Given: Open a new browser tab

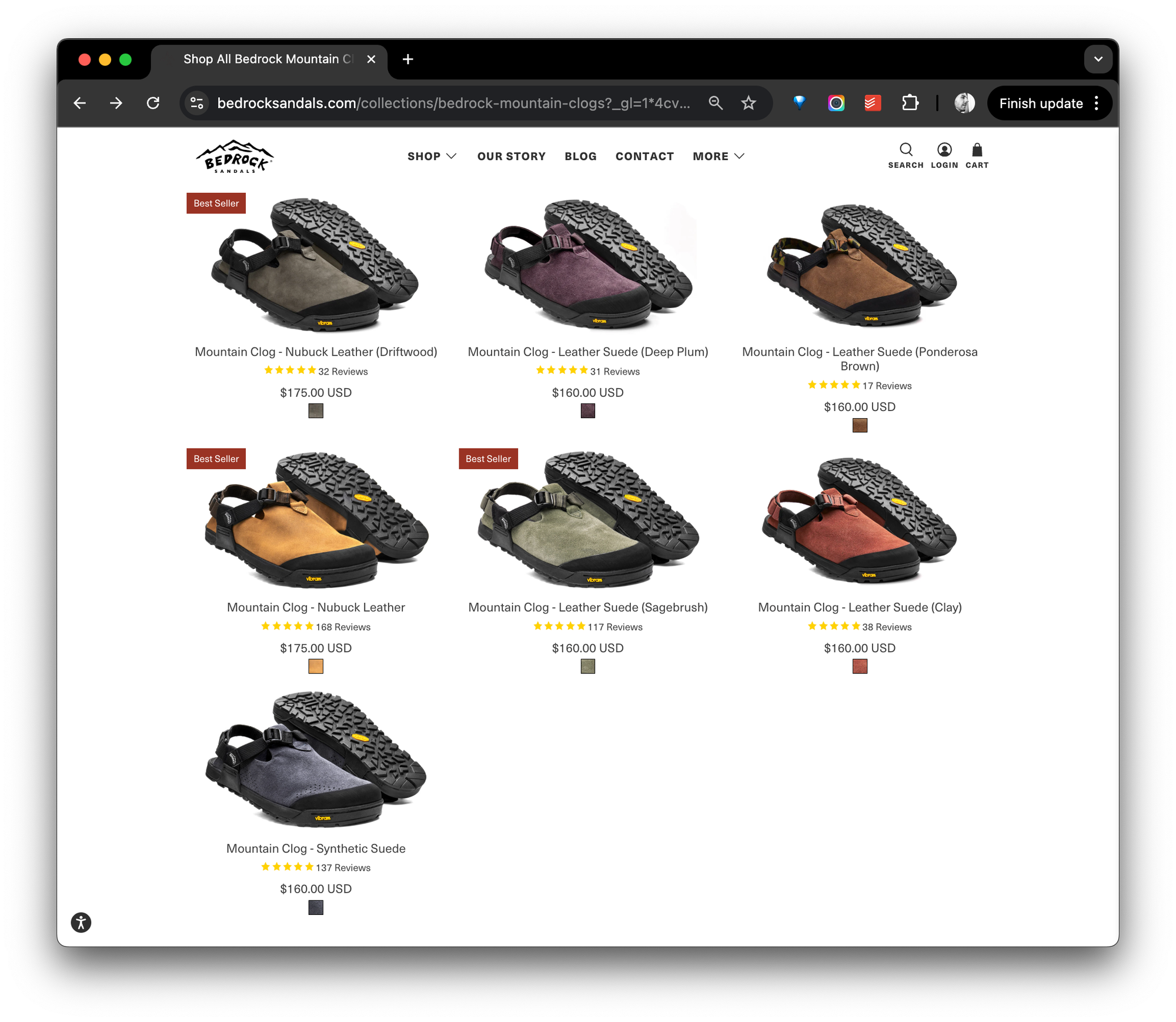Looking at the screenshot, I should click(407, 59).
